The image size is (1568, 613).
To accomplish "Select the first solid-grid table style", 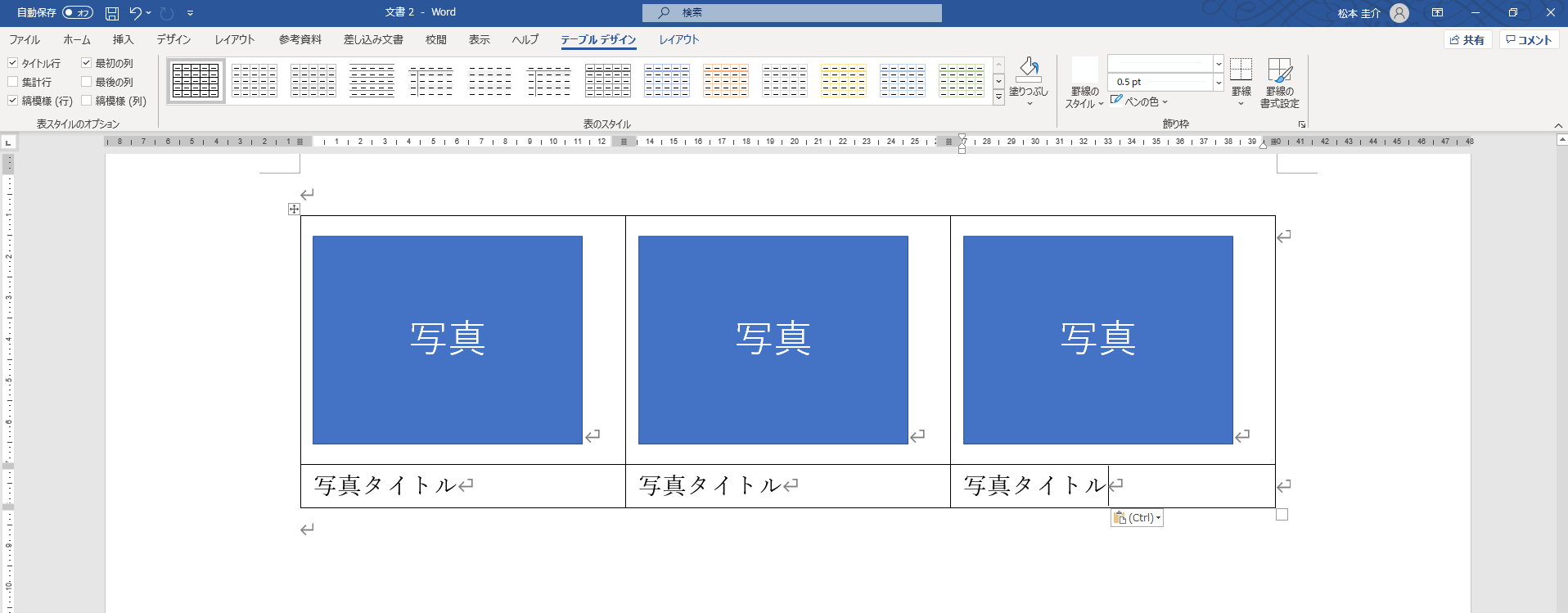I will click(x=196, y=81).
